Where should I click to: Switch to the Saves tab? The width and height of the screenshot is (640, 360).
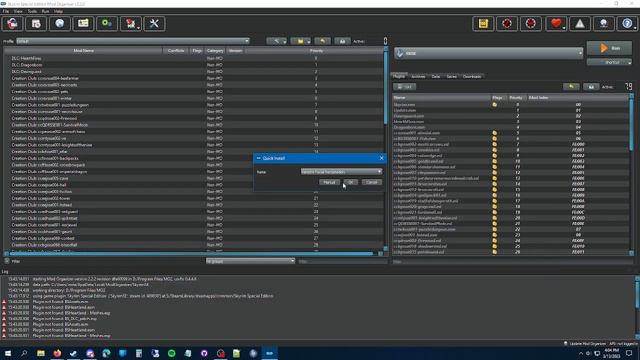(x=451, y=76)
